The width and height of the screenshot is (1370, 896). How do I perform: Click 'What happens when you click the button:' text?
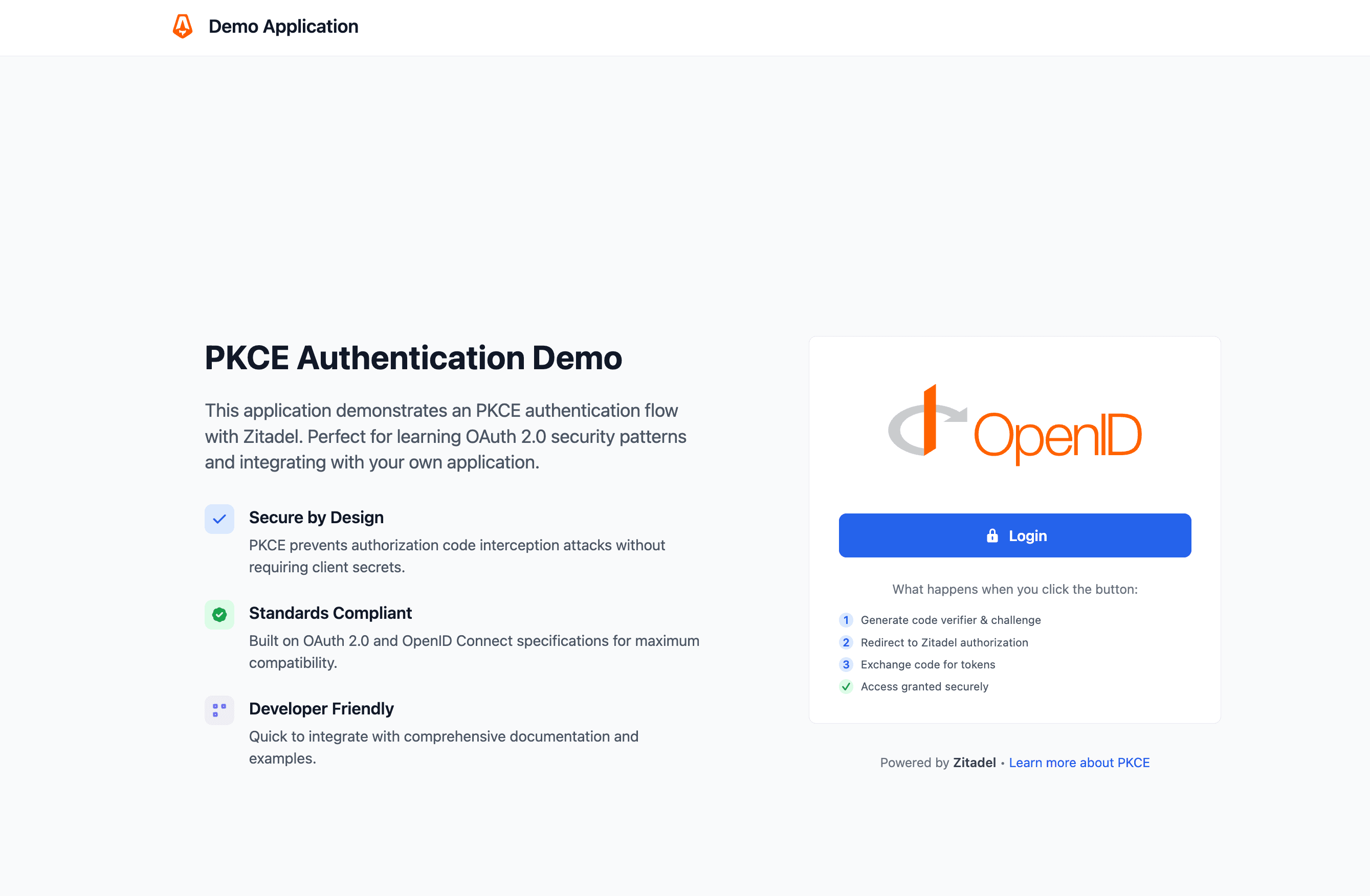[x=1014, y=589]
